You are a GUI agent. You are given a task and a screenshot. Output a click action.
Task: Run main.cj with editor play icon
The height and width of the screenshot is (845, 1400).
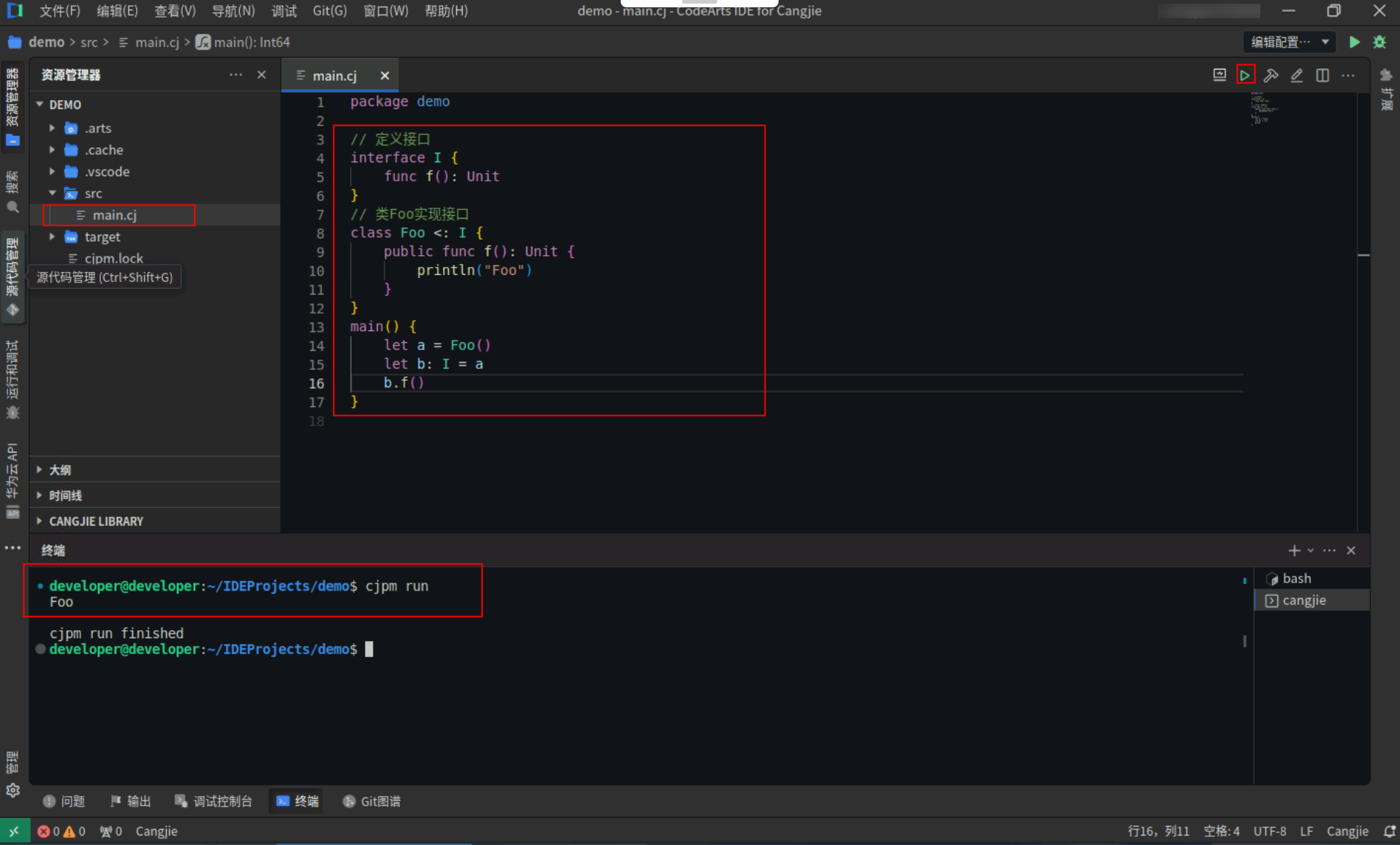pos(1245,75)
